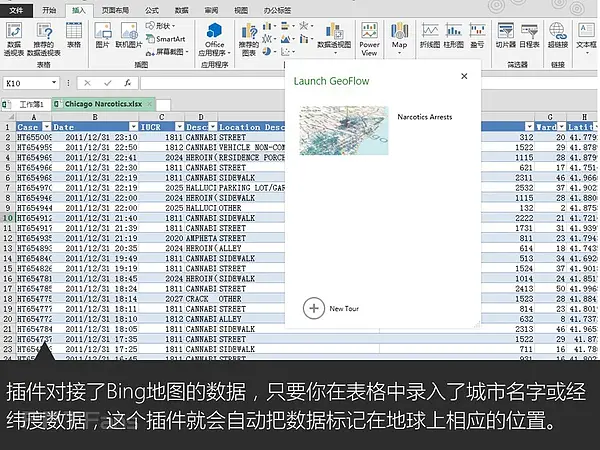Screen dimensions: 600x450
Task: Open Recommended PivotTables (推荐的数据透视表)
Action: 45,34
